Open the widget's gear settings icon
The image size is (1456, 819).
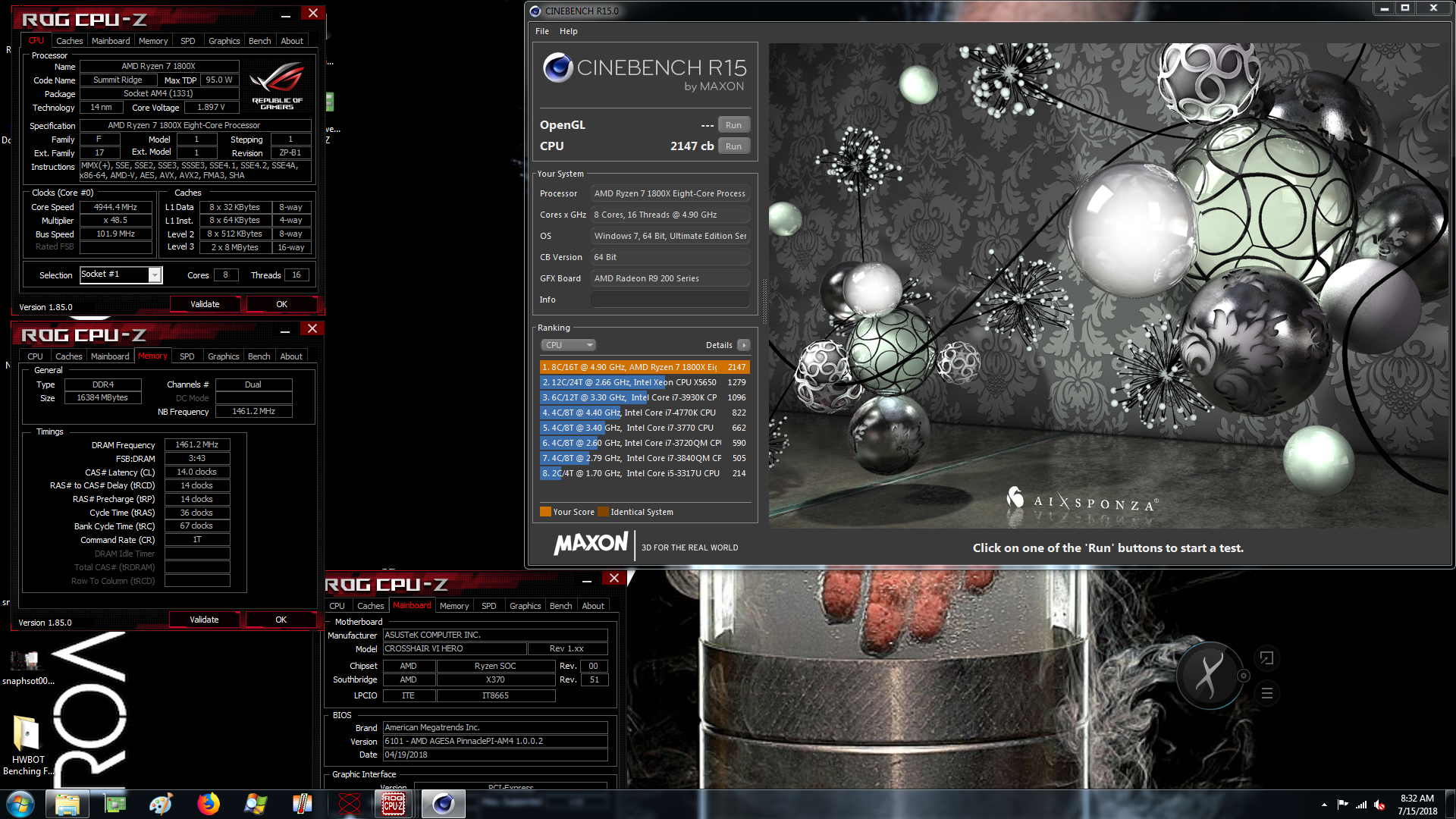pos(1243,676)
